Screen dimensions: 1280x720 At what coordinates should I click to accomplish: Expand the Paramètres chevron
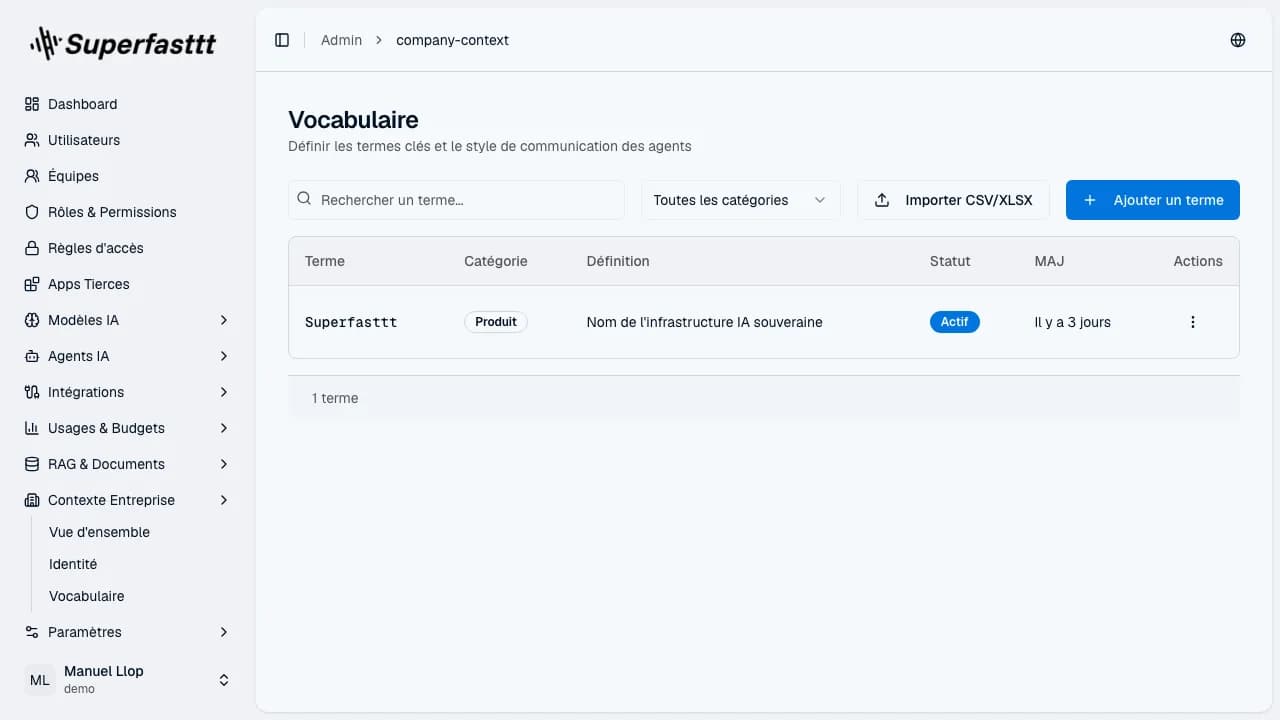[x=224, y=632]
